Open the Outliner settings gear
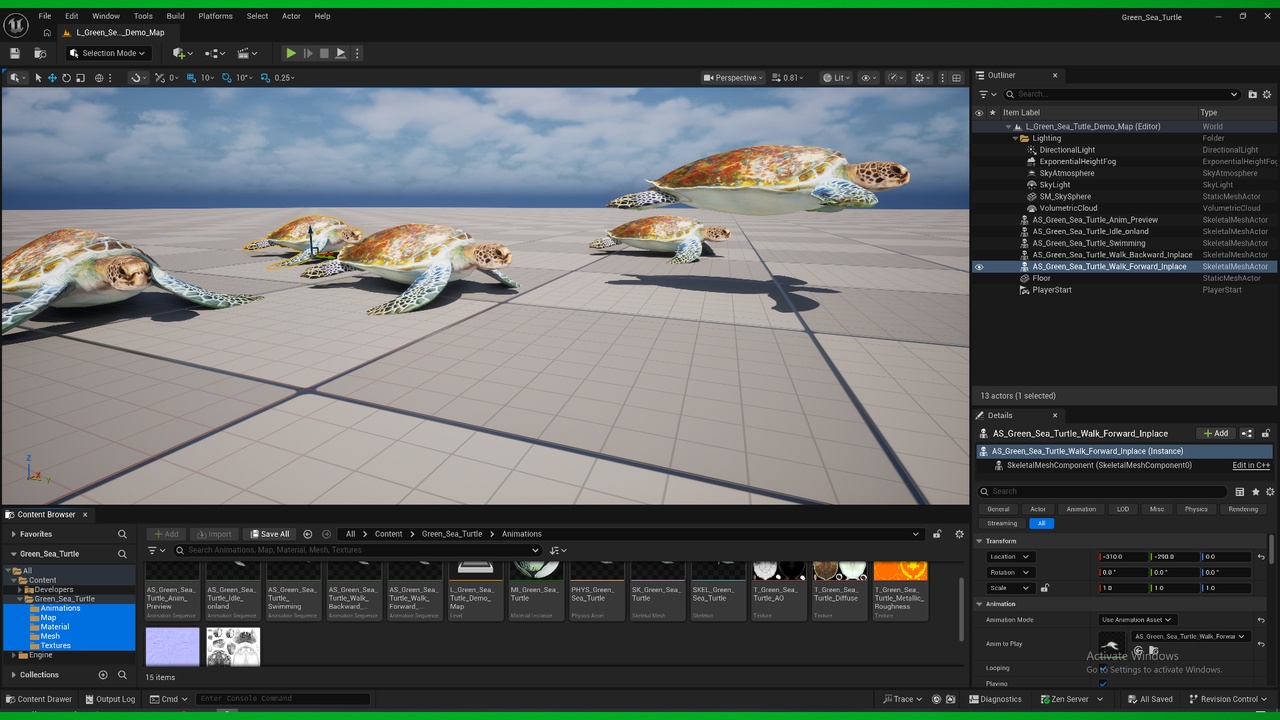 pos(1268,94)
